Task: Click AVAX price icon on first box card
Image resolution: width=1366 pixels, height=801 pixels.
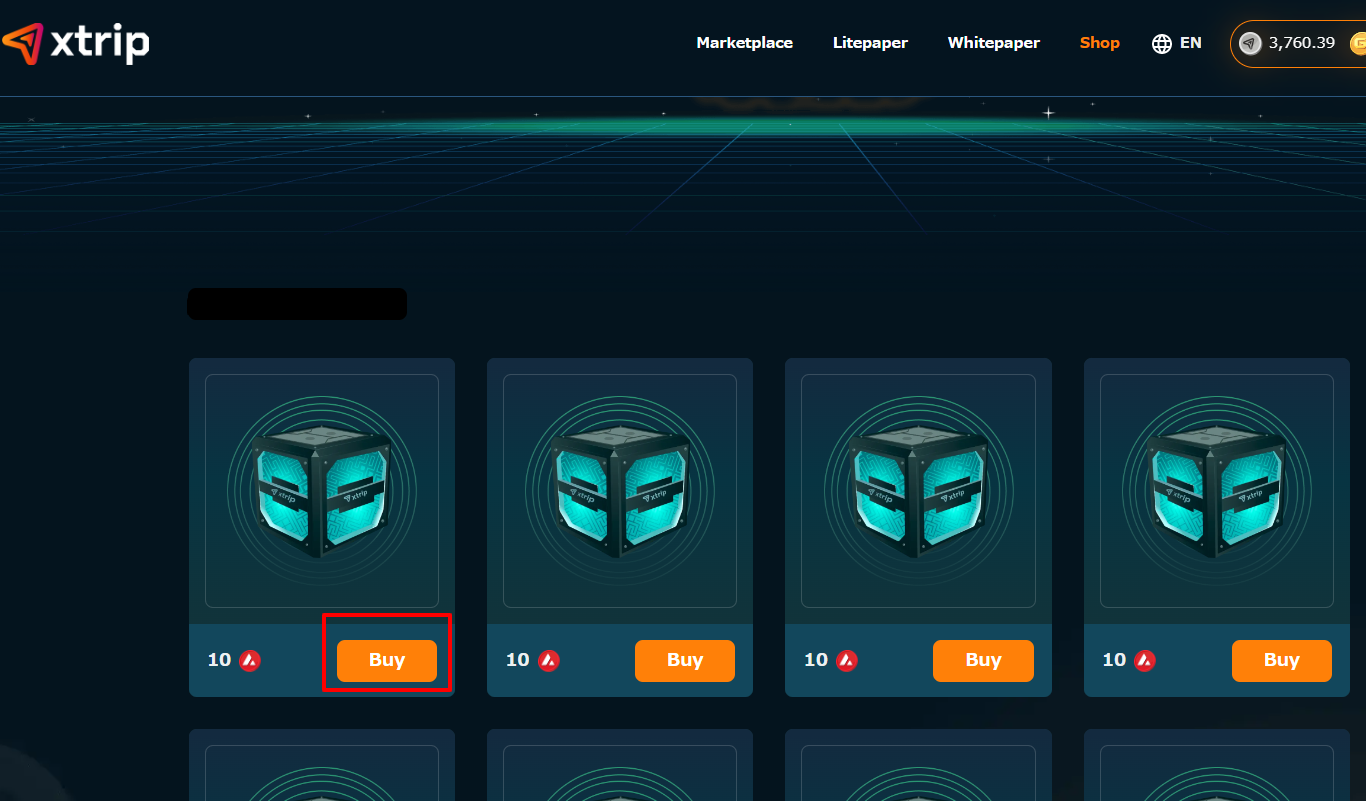Action: click(x=250, y=660)
